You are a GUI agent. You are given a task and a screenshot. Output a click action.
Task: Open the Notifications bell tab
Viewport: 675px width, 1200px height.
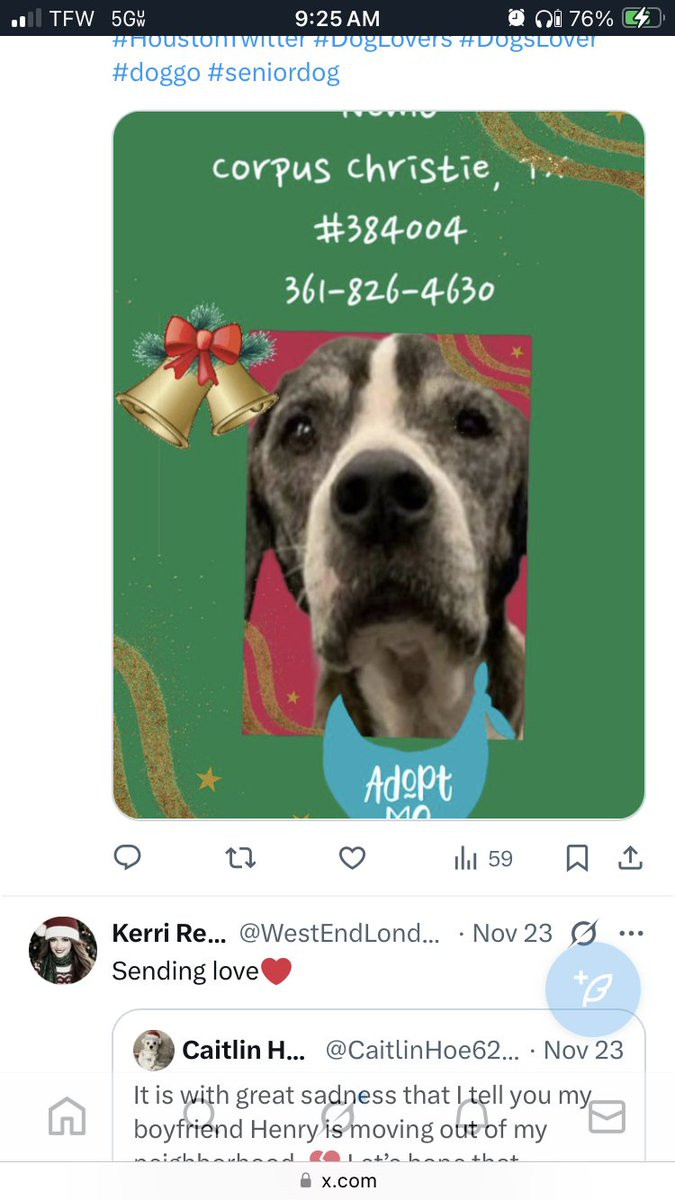(472, 1115)
